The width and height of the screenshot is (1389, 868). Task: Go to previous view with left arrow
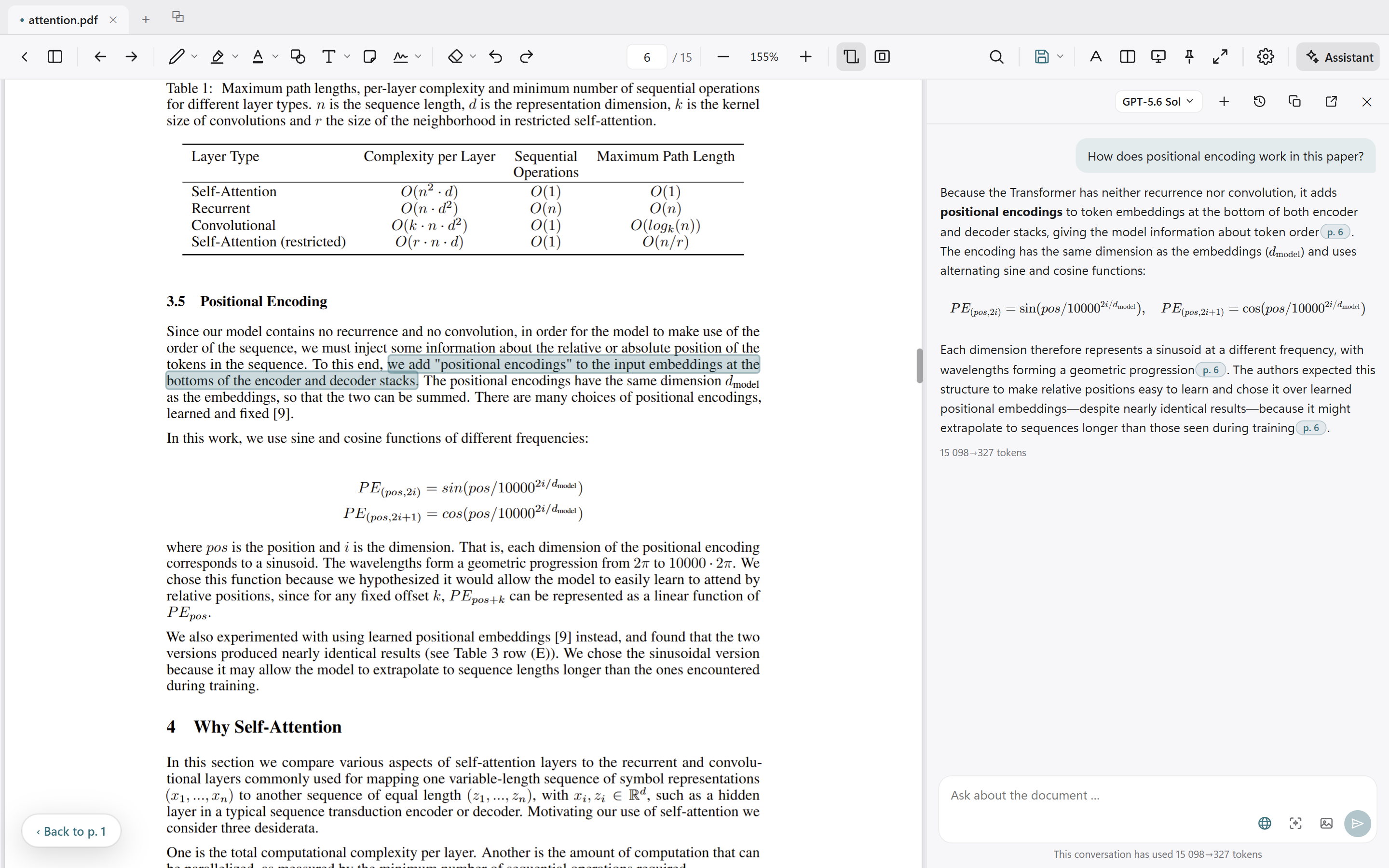click(100, 56)
